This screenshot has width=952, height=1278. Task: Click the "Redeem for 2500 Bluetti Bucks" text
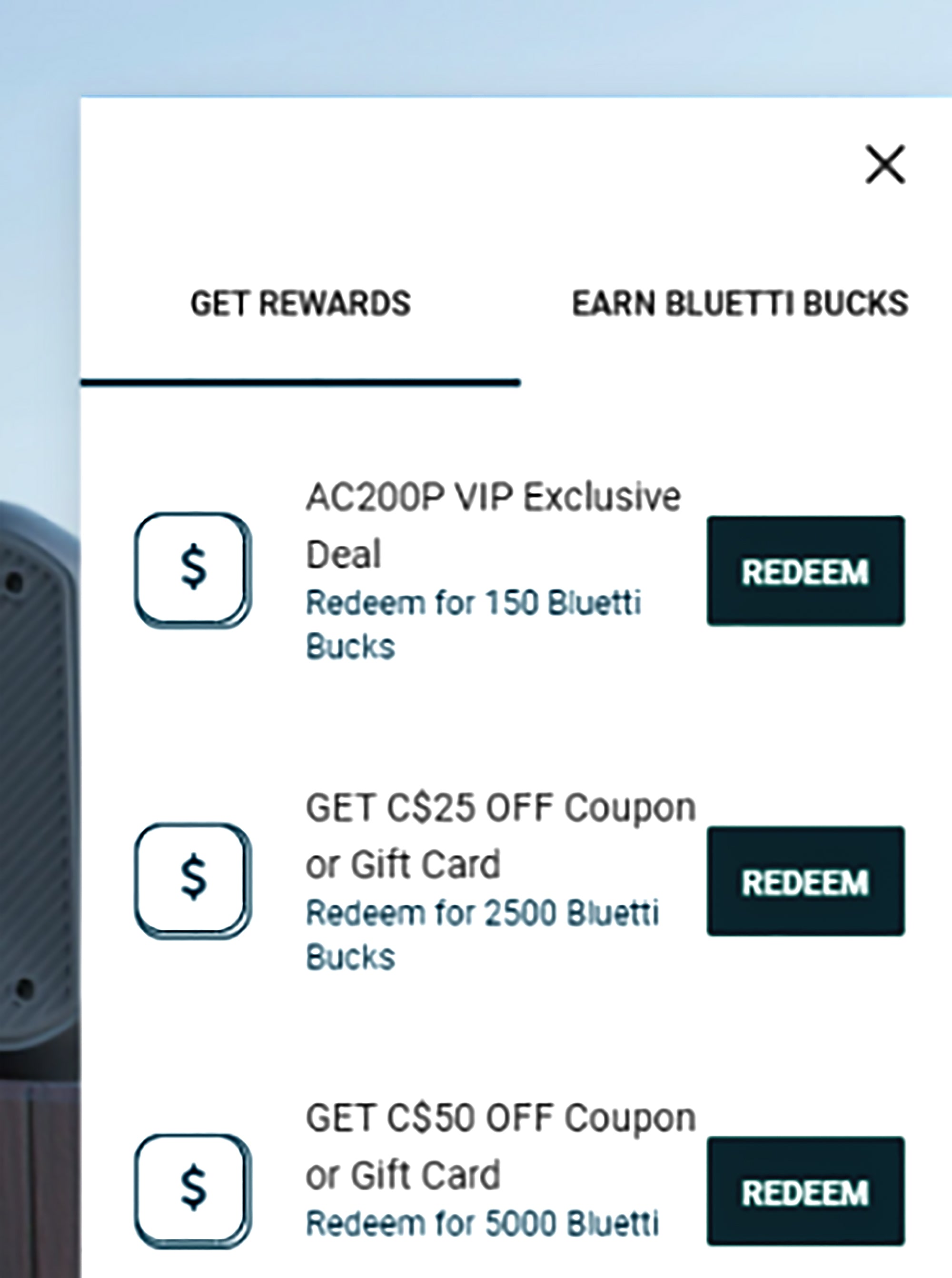pos(482,914)
